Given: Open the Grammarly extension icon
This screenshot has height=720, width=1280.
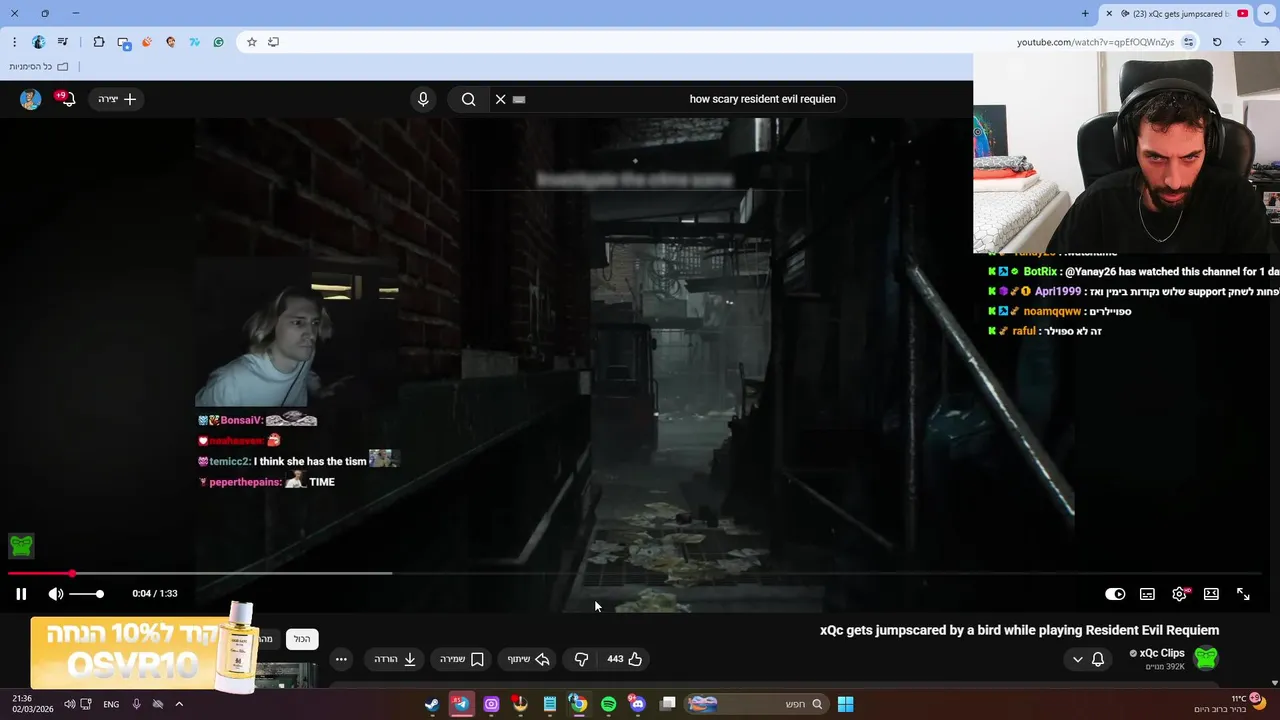Looking at the screenshot, I should [219, 42].
